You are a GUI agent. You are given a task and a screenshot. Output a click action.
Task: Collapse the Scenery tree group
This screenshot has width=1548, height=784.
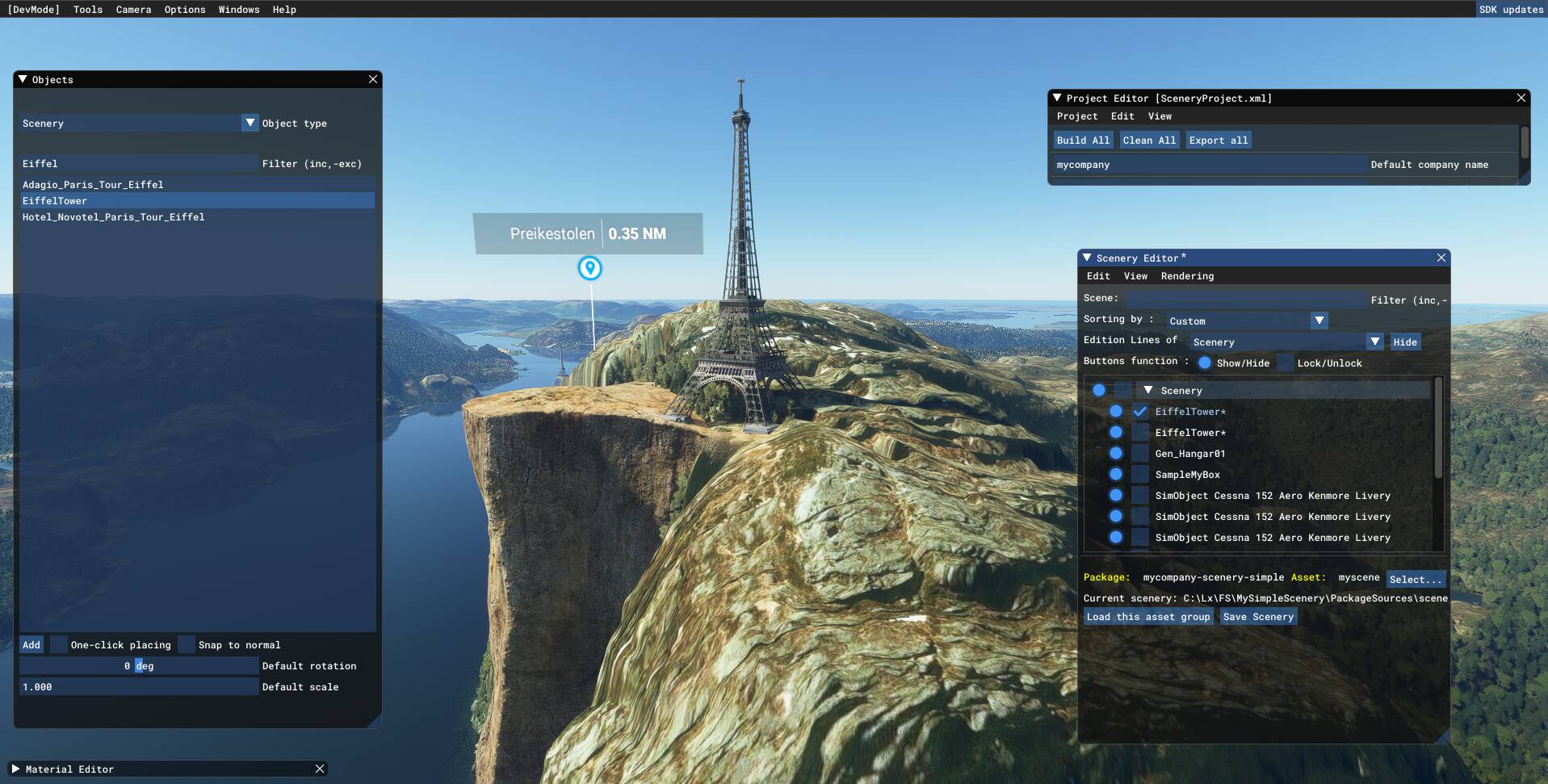[x=1147, y=390]
